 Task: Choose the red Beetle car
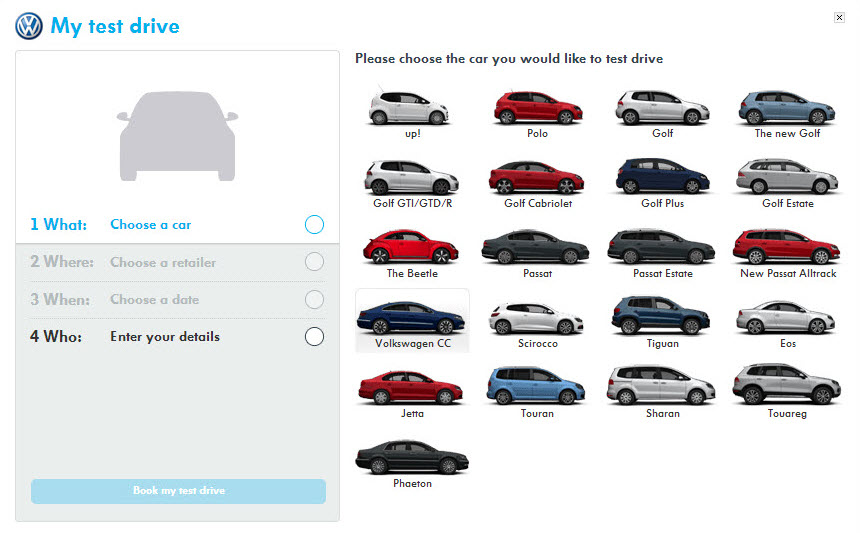411,246
